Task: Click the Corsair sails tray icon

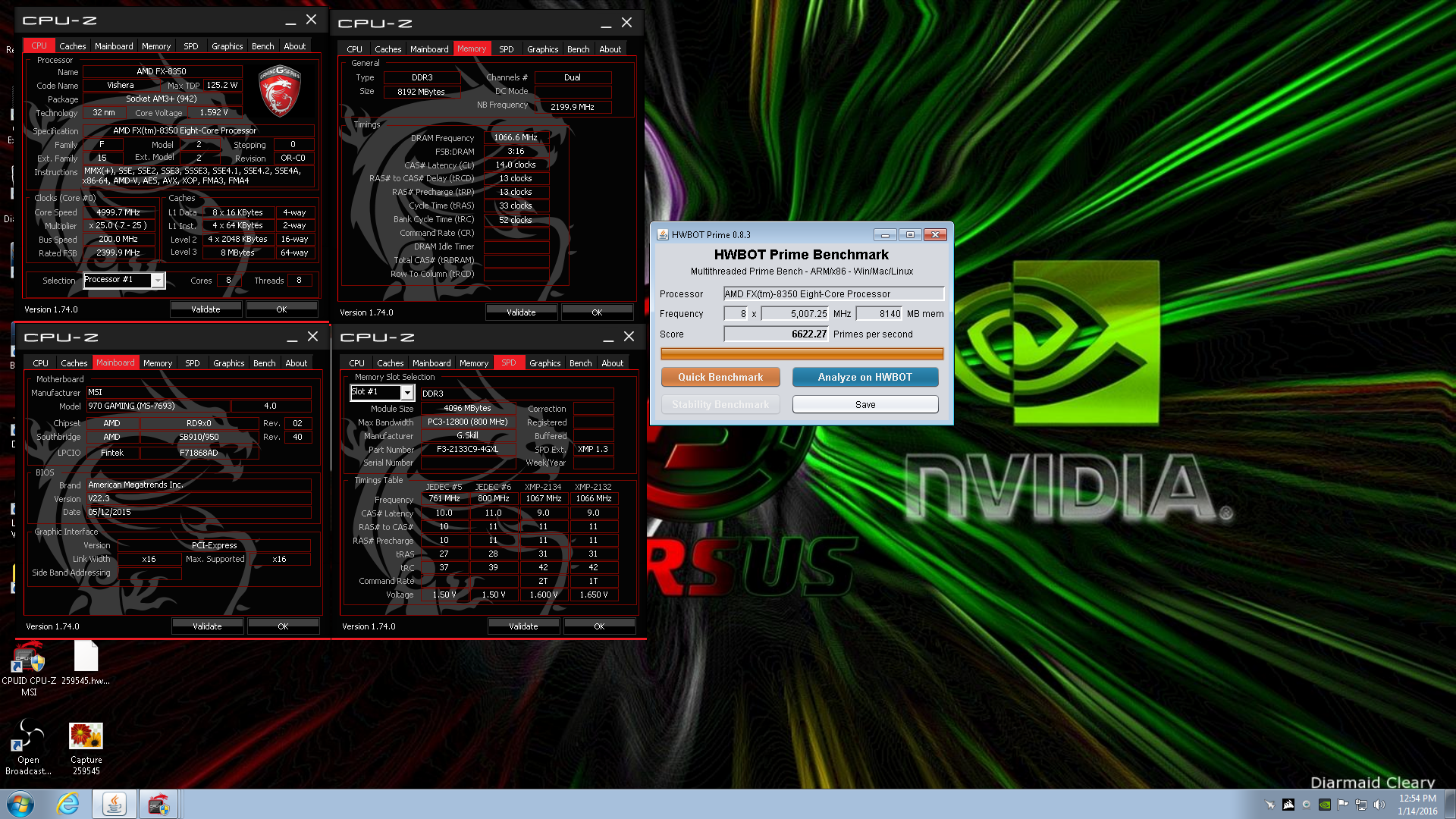Action: (x=1288, y=805)
